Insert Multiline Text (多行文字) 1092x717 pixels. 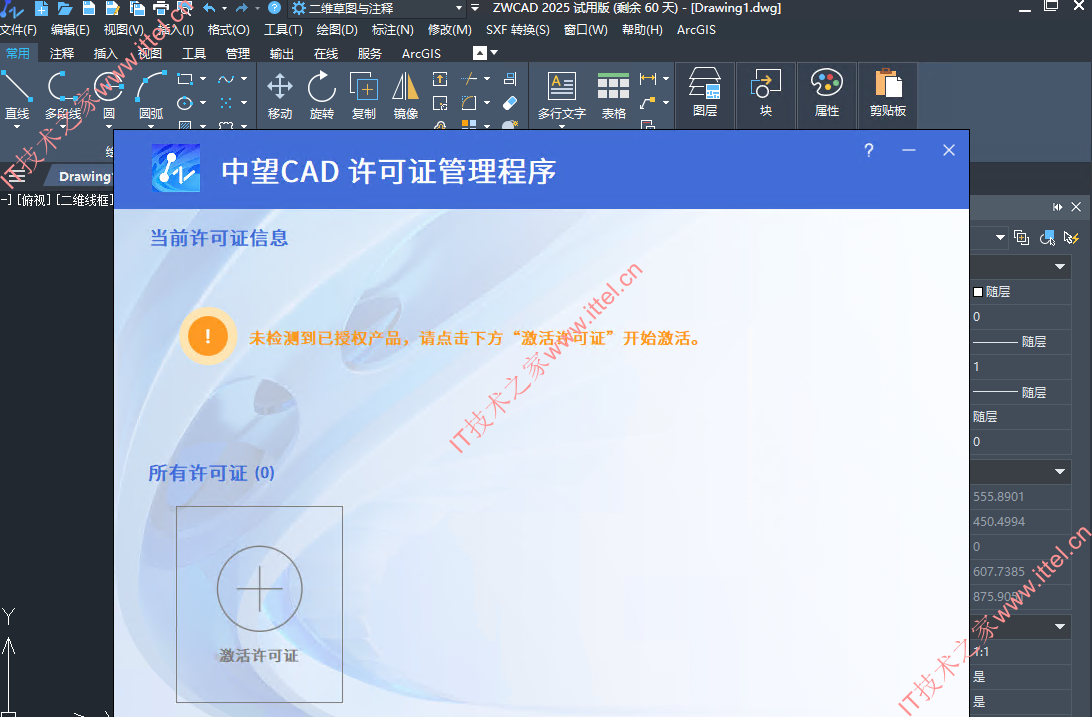(561, 95)
